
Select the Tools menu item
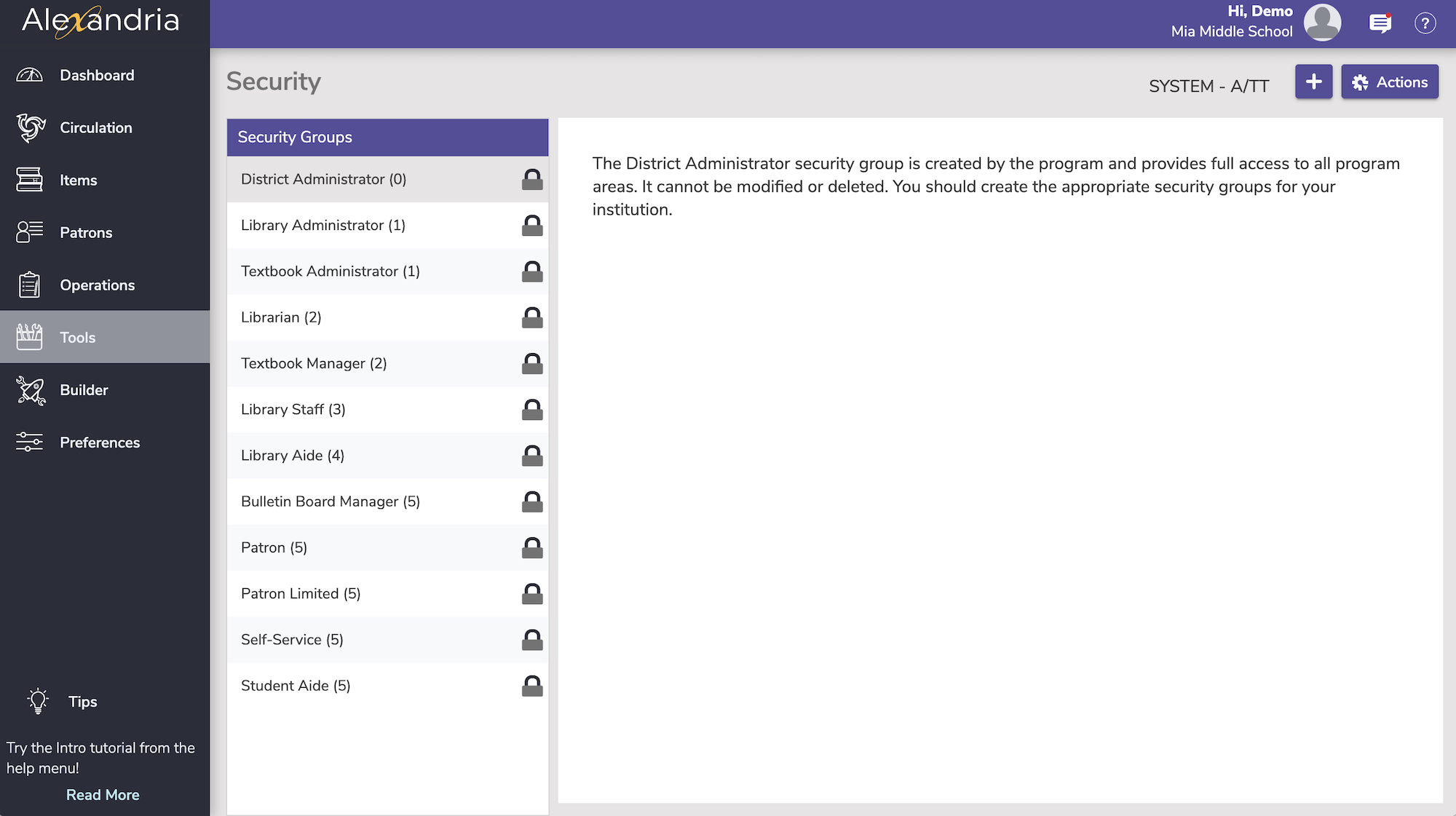click(x=78, y=338)
